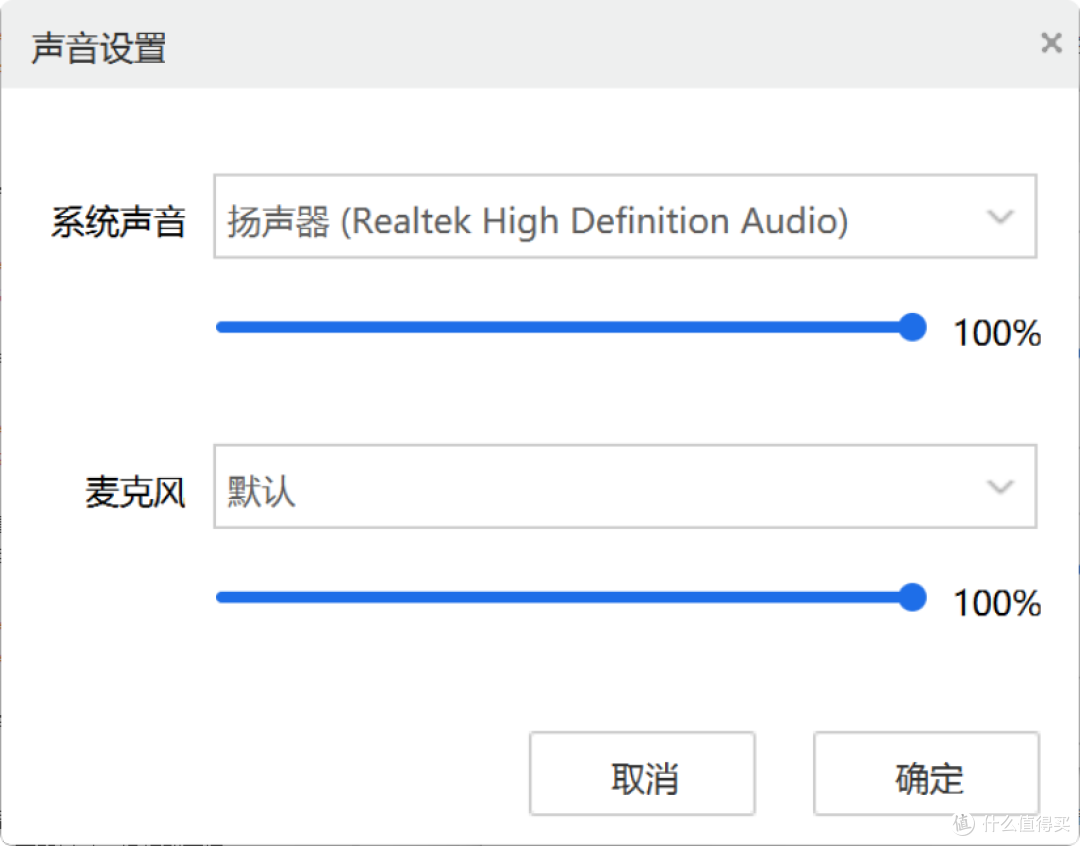
Task: Select the 默认 microphone entry text
Action: click(261, 492)
